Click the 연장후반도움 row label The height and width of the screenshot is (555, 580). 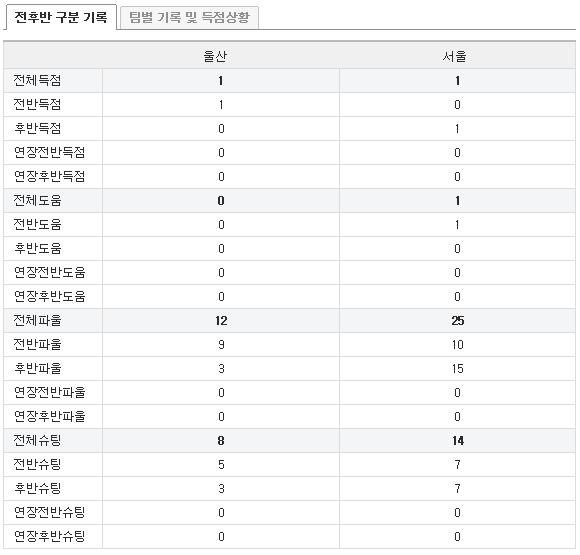click(x=50, y=297)
